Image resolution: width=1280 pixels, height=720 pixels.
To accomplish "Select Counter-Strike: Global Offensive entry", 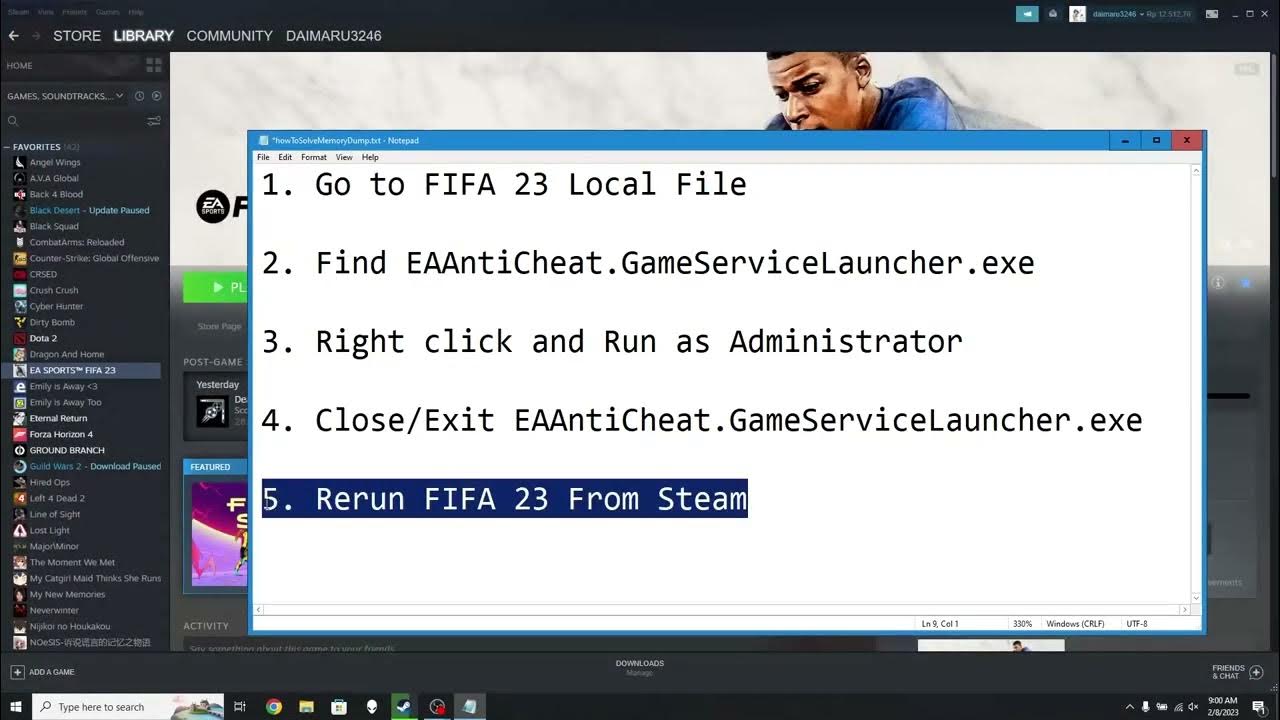I will coord(94,258).
